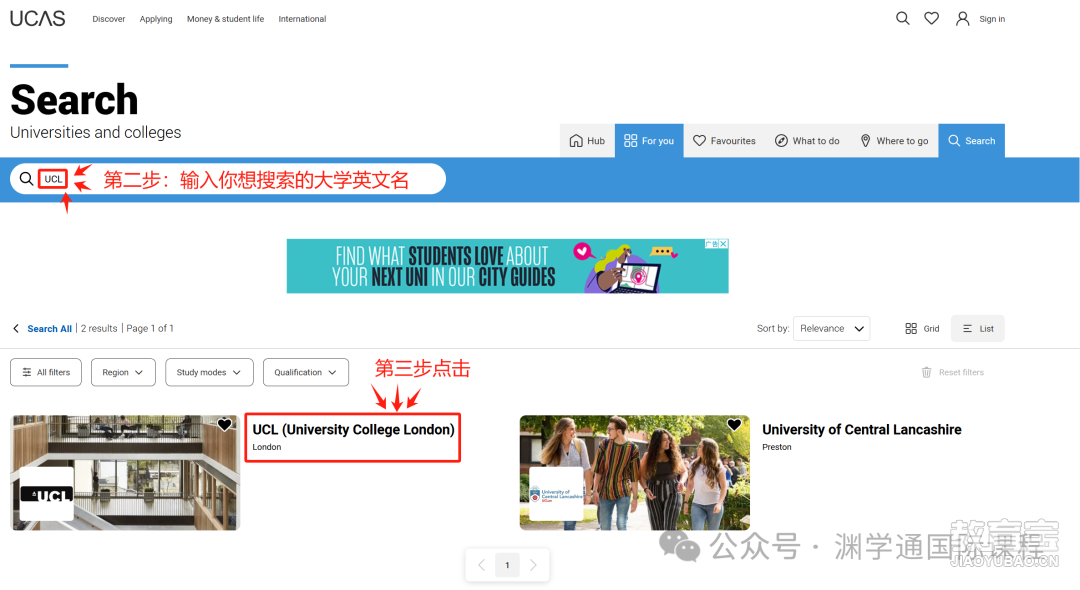Screen dimensions: 1080x590
Task: Go to previous results page arrow
Action: coord(481,565)
